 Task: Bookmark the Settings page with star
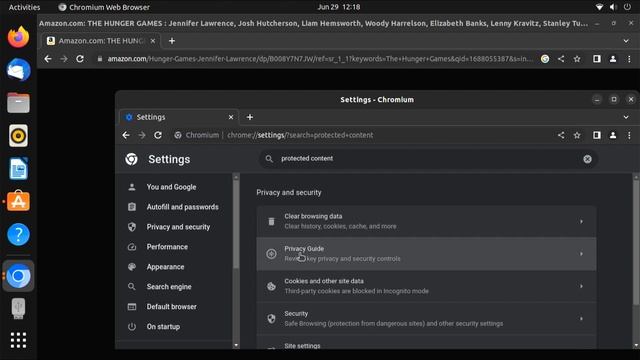(577, 135)
